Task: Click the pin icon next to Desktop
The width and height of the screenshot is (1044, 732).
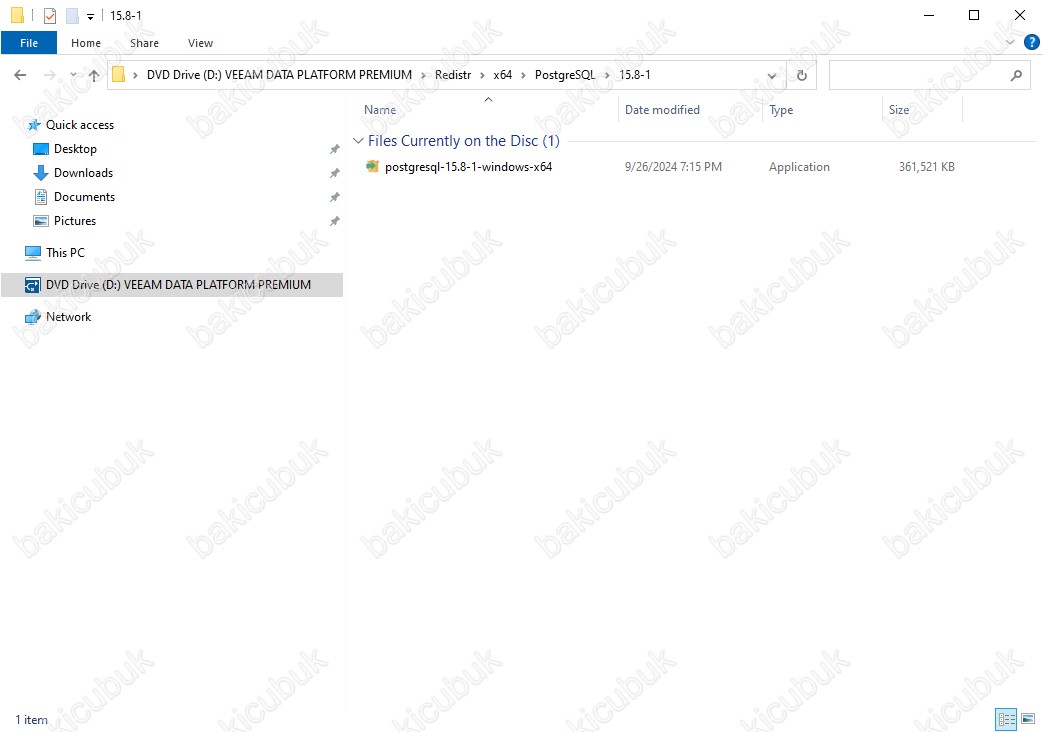Action: click(x=335, y=149)
